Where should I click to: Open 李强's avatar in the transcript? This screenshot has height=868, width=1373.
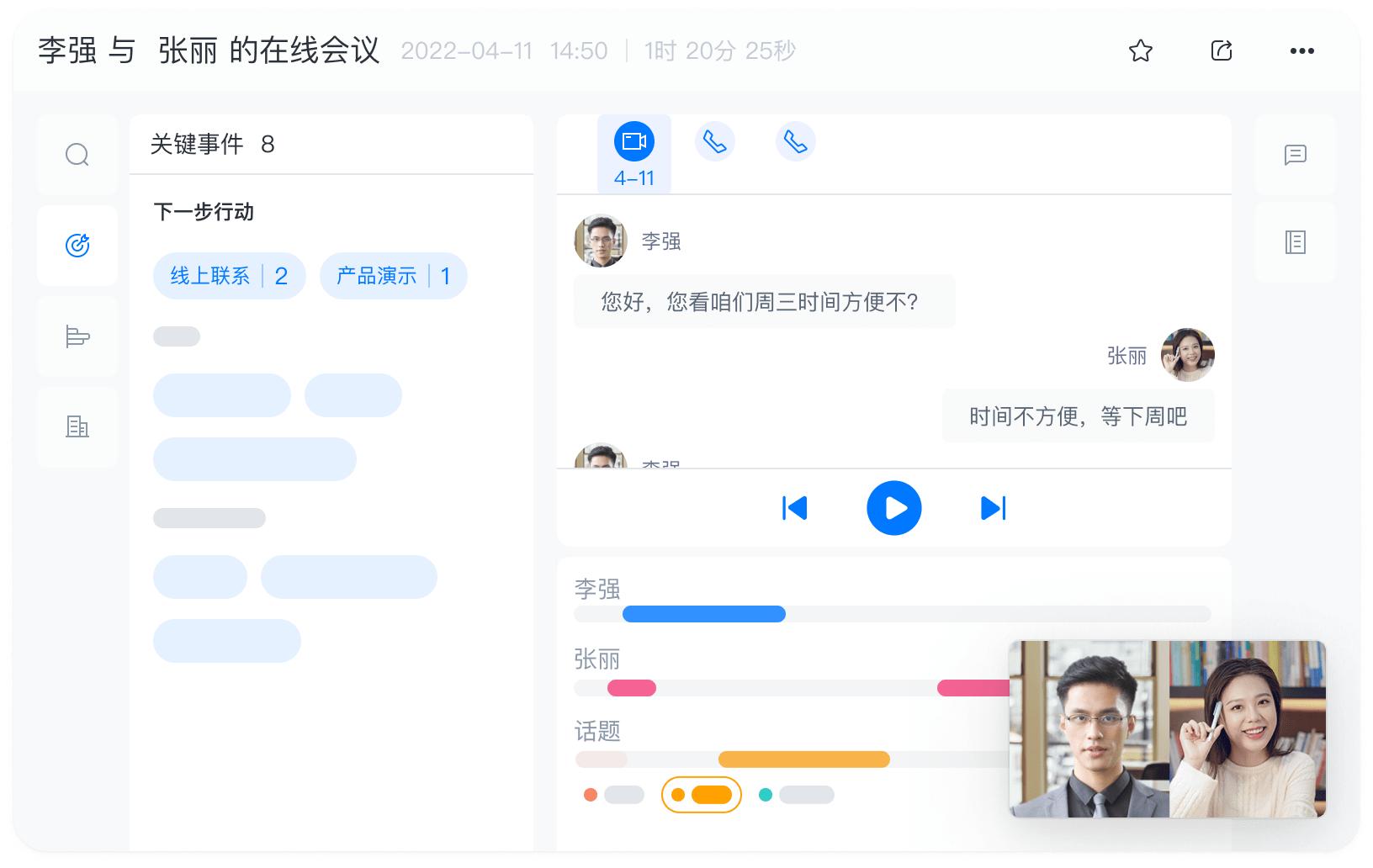pyautogui.click(x=601, y=241)
